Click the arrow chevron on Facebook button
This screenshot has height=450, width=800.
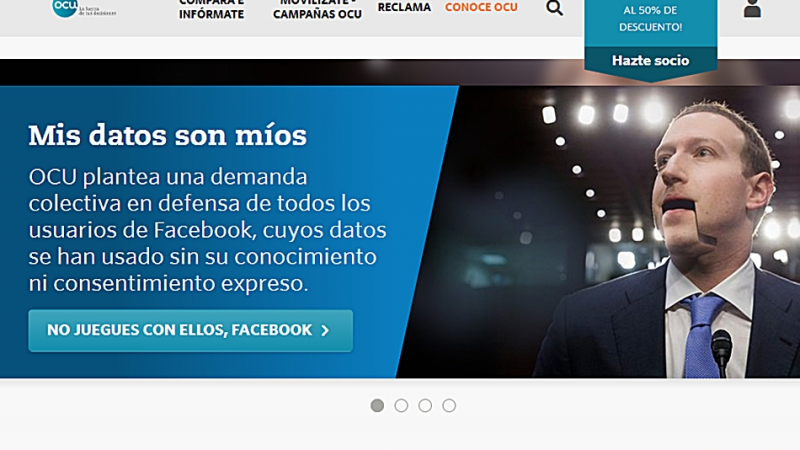(325, 331)
